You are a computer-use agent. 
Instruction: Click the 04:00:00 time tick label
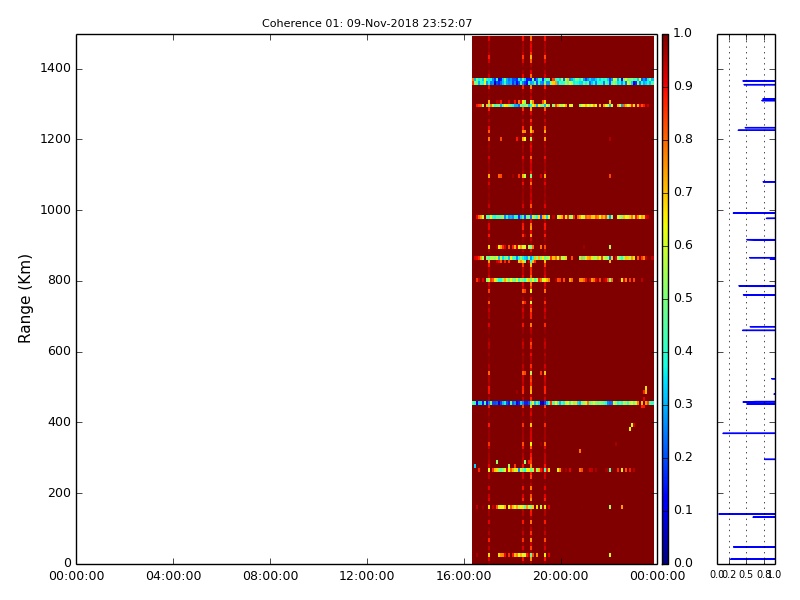(x=173, y=576)
